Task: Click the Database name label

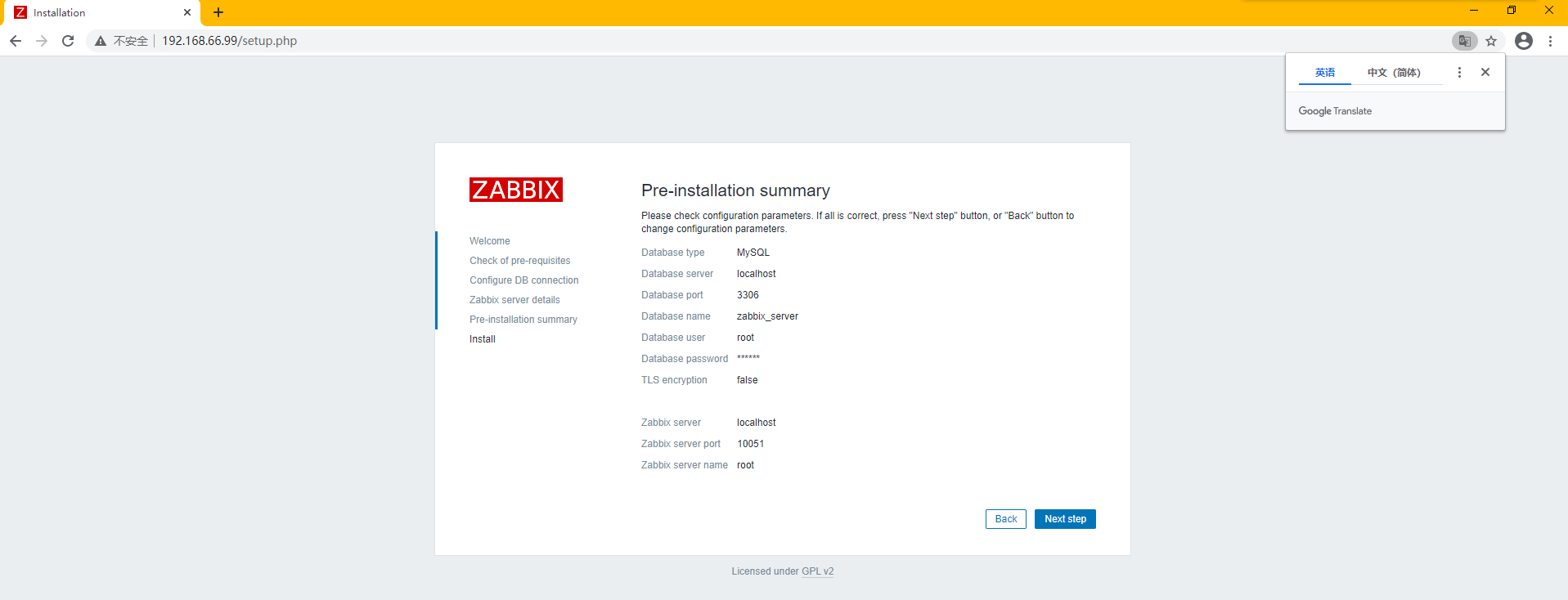Action: (x=676, y=316)
